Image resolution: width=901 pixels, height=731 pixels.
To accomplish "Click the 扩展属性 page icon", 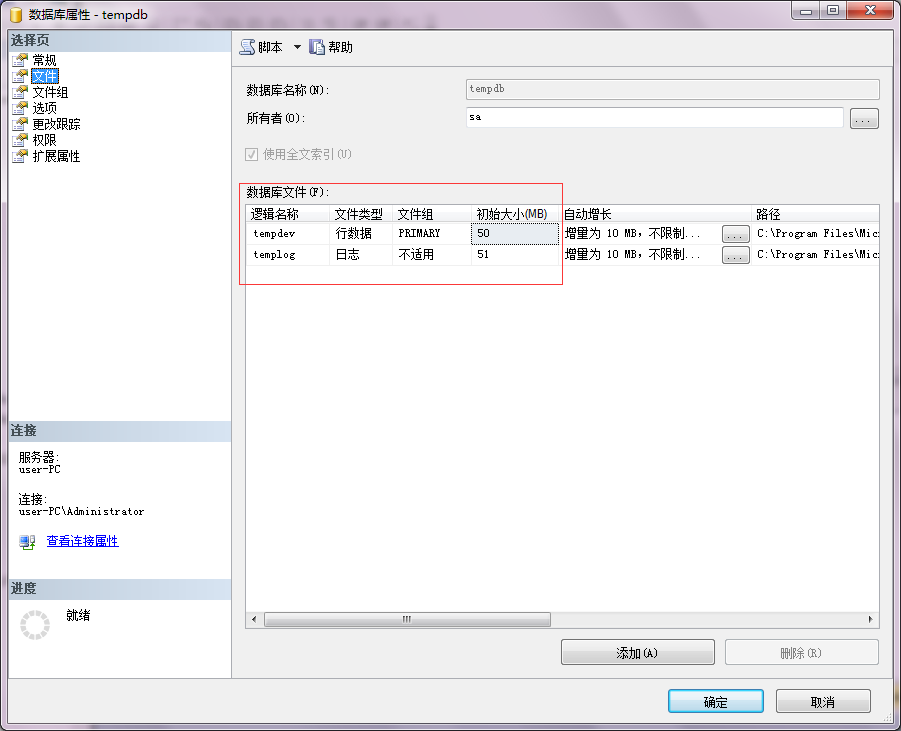I will pyautogui.click(x=20, y=156).
